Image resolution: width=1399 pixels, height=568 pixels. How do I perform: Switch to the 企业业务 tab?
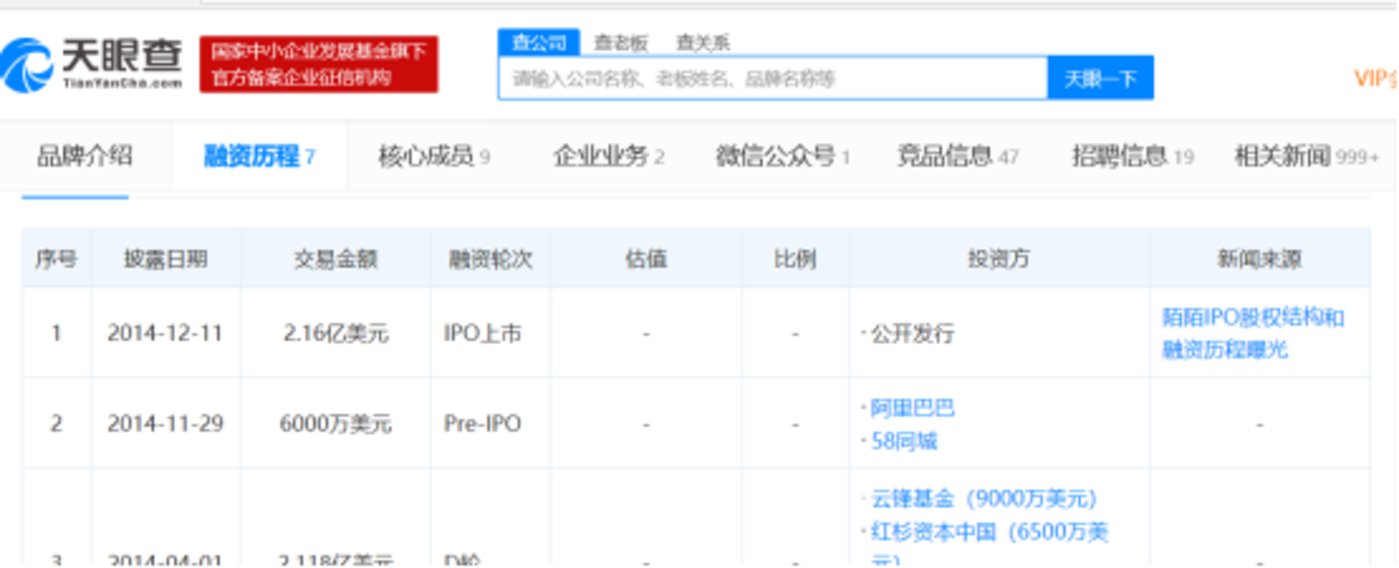click(609, 156)
